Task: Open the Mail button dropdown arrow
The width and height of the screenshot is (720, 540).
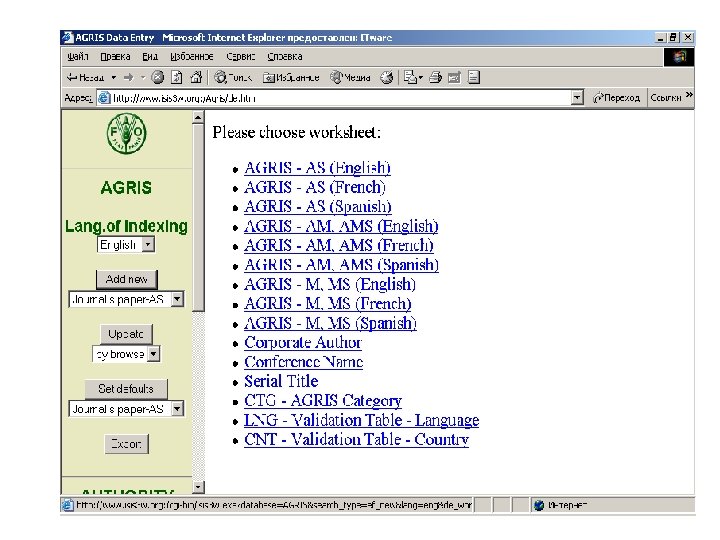Action: (x=420, y=78)
